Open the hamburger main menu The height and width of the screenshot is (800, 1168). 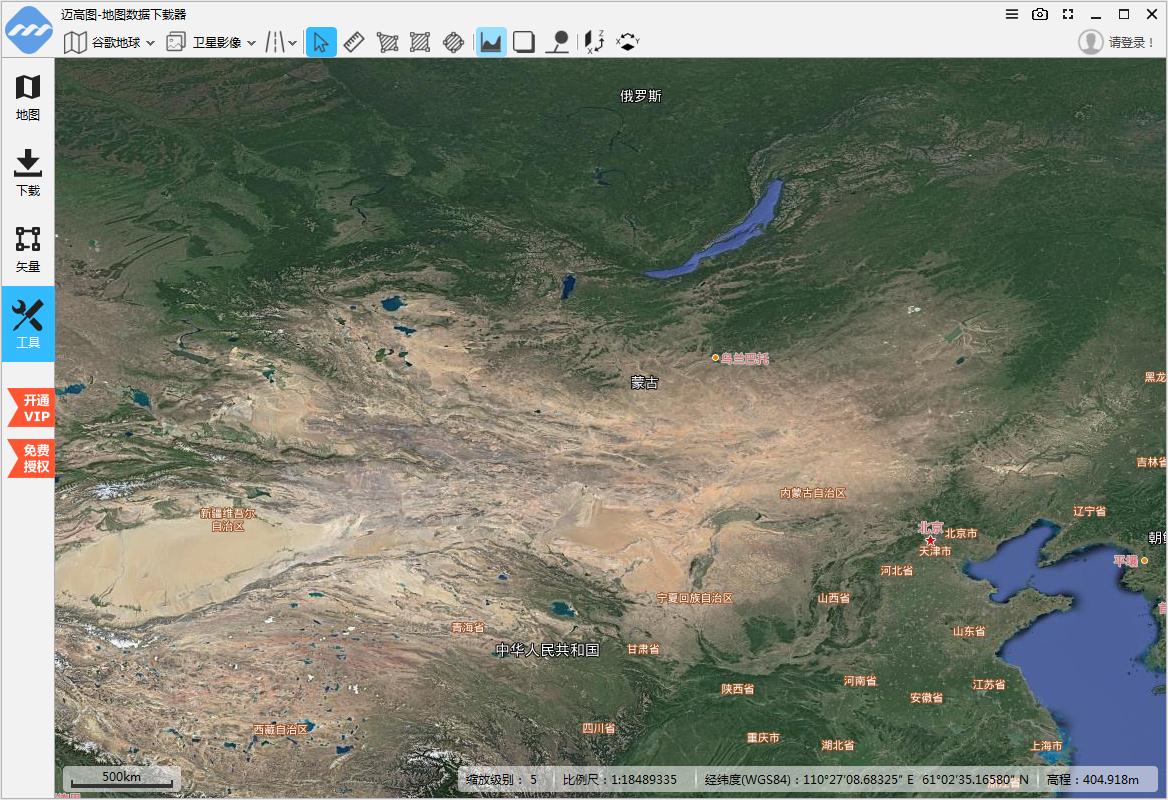[1012, 14]
